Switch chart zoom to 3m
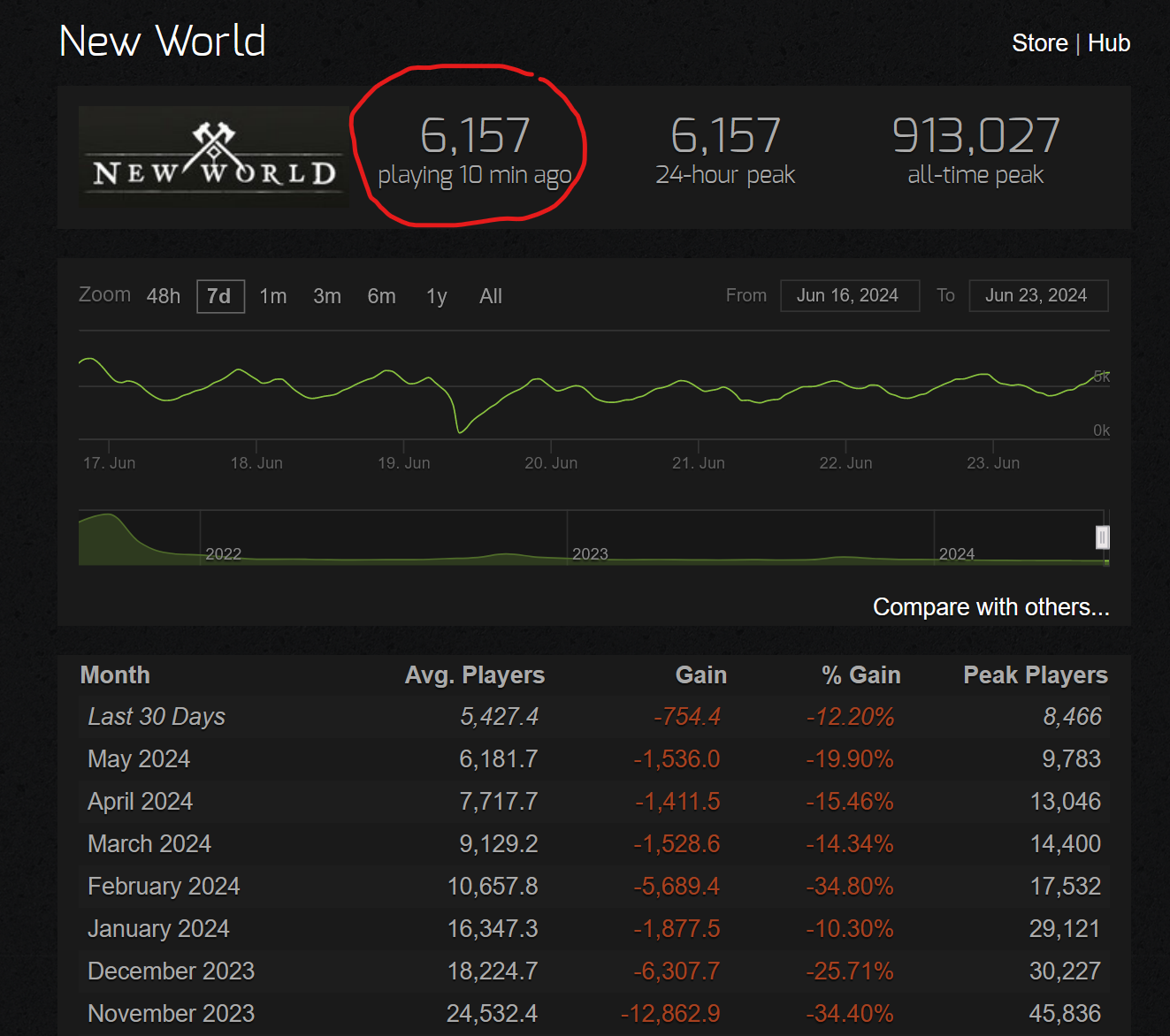Screen dimensions: 1170x1036 pos(326,296)
